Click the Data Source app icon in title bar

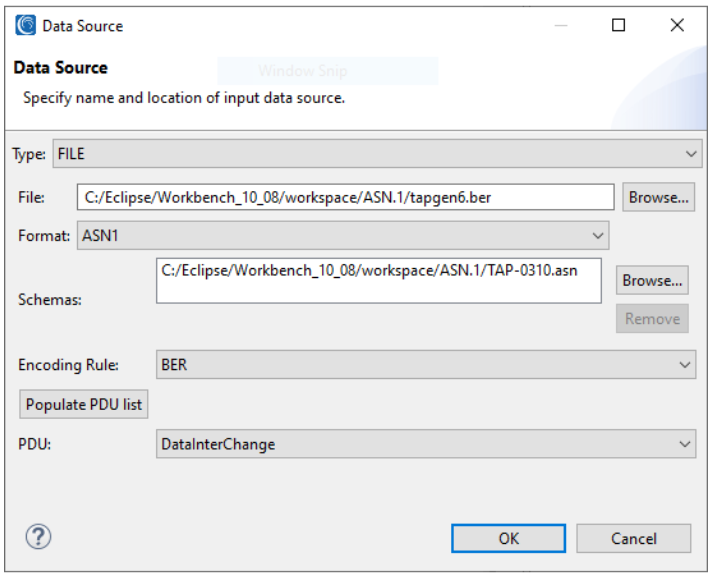pyautogui.click(x=25, y=26)
